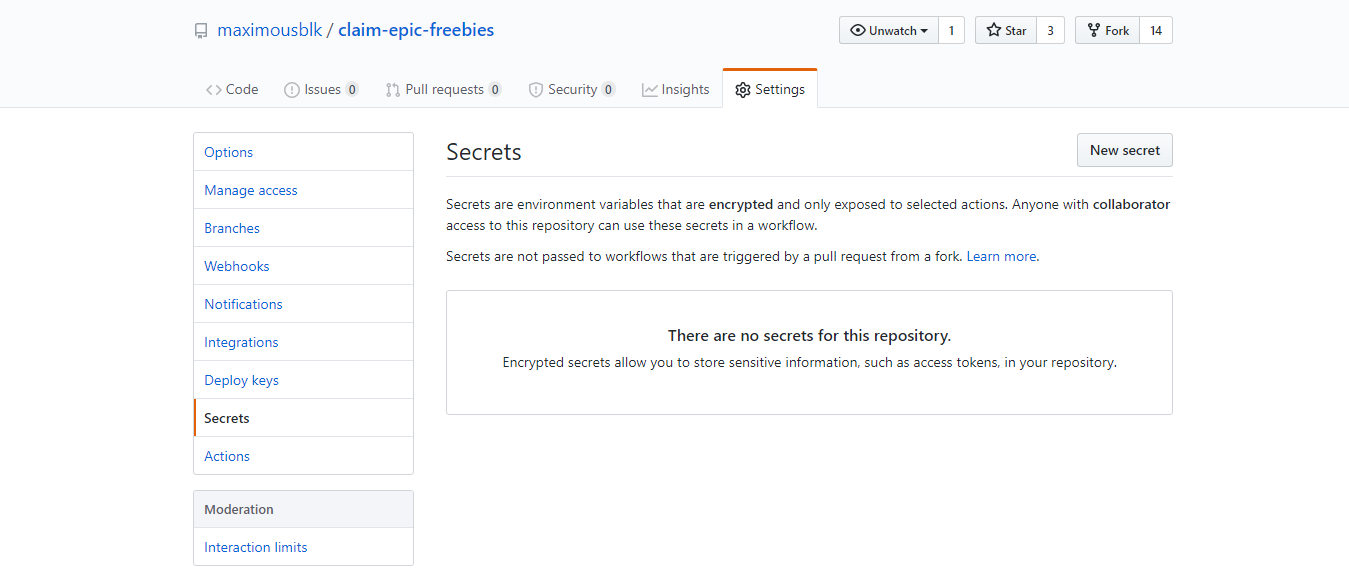Open the claim-epic-freebies repository link
The width and height of the screenshot is (1349, 581).
coord(416,30)
